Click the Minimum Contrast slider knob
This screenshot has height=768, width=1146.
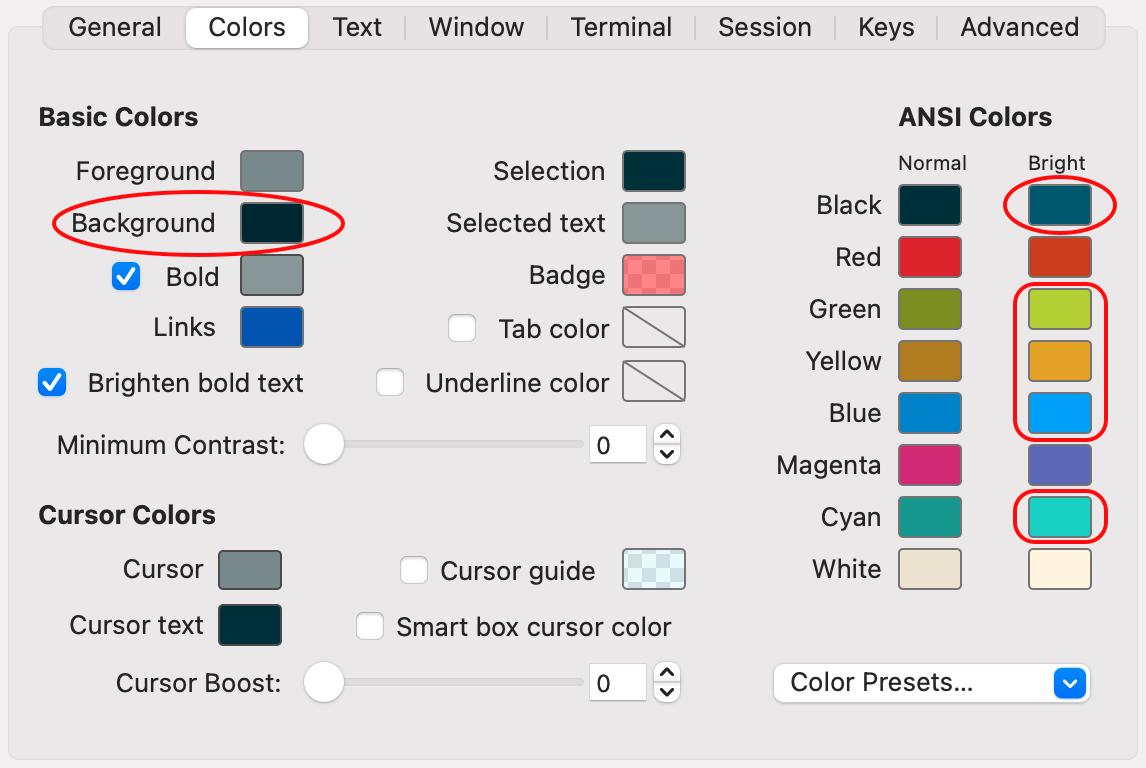(324, 444)
